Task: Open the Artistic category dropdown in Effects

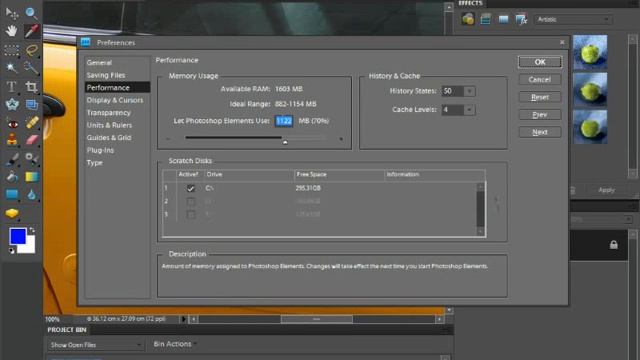Action: (573, 19)
